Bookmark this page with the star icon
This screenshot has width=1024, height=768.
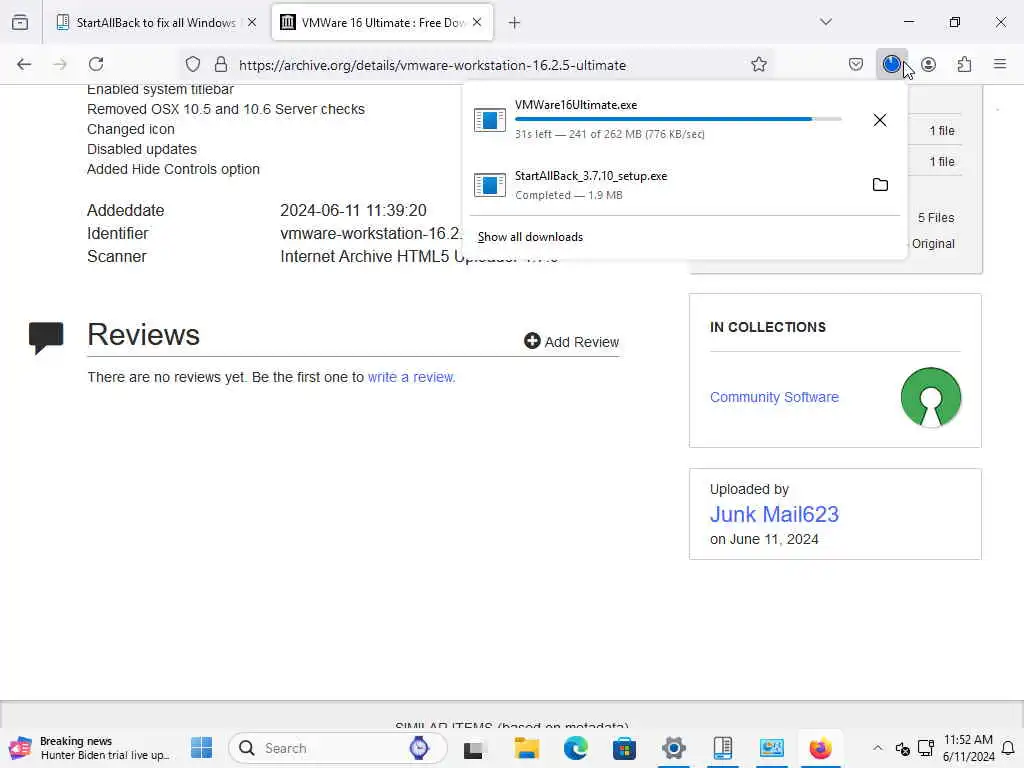point(759,64)
